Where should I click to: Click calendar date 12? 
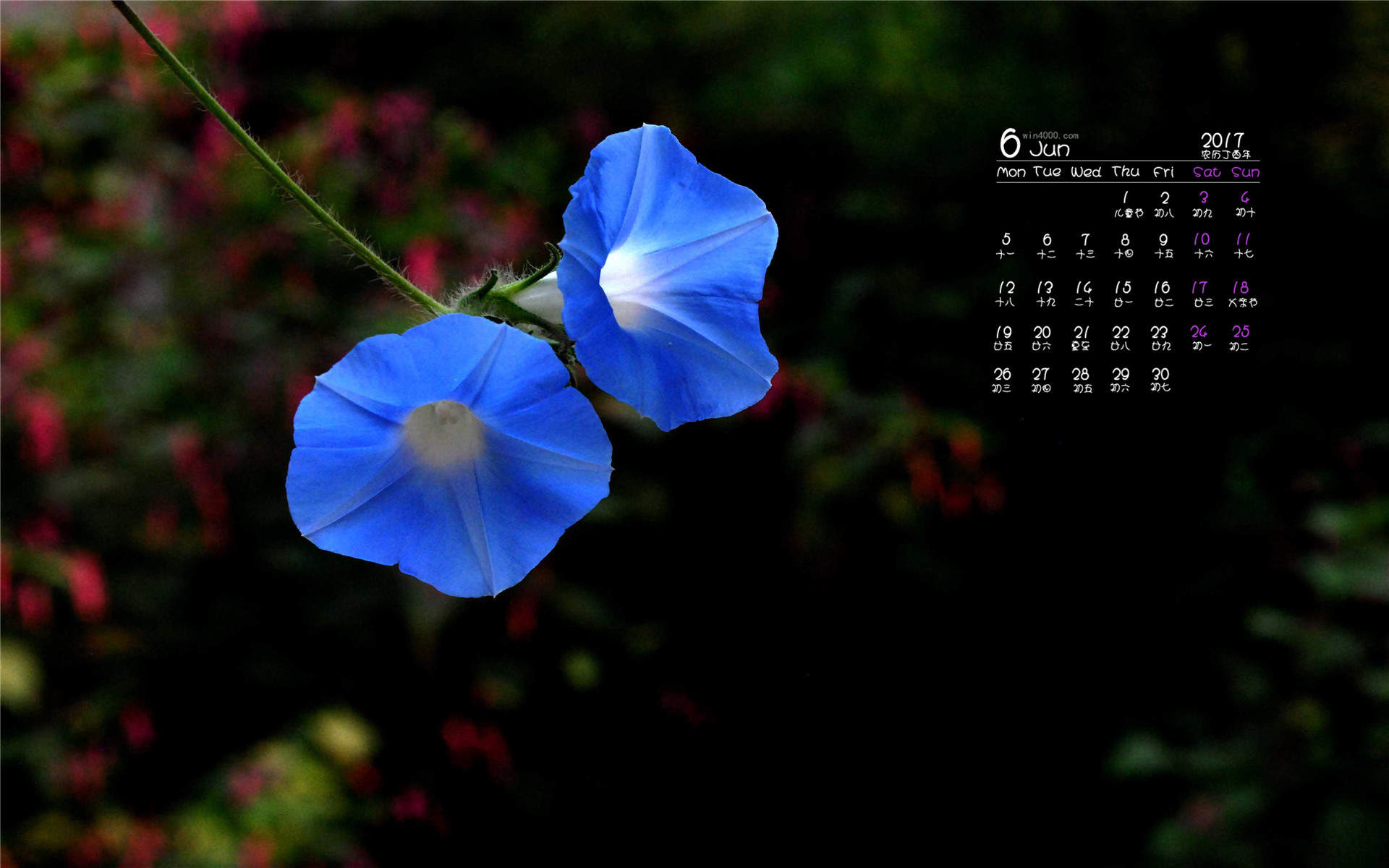[x=1006, y=287]
